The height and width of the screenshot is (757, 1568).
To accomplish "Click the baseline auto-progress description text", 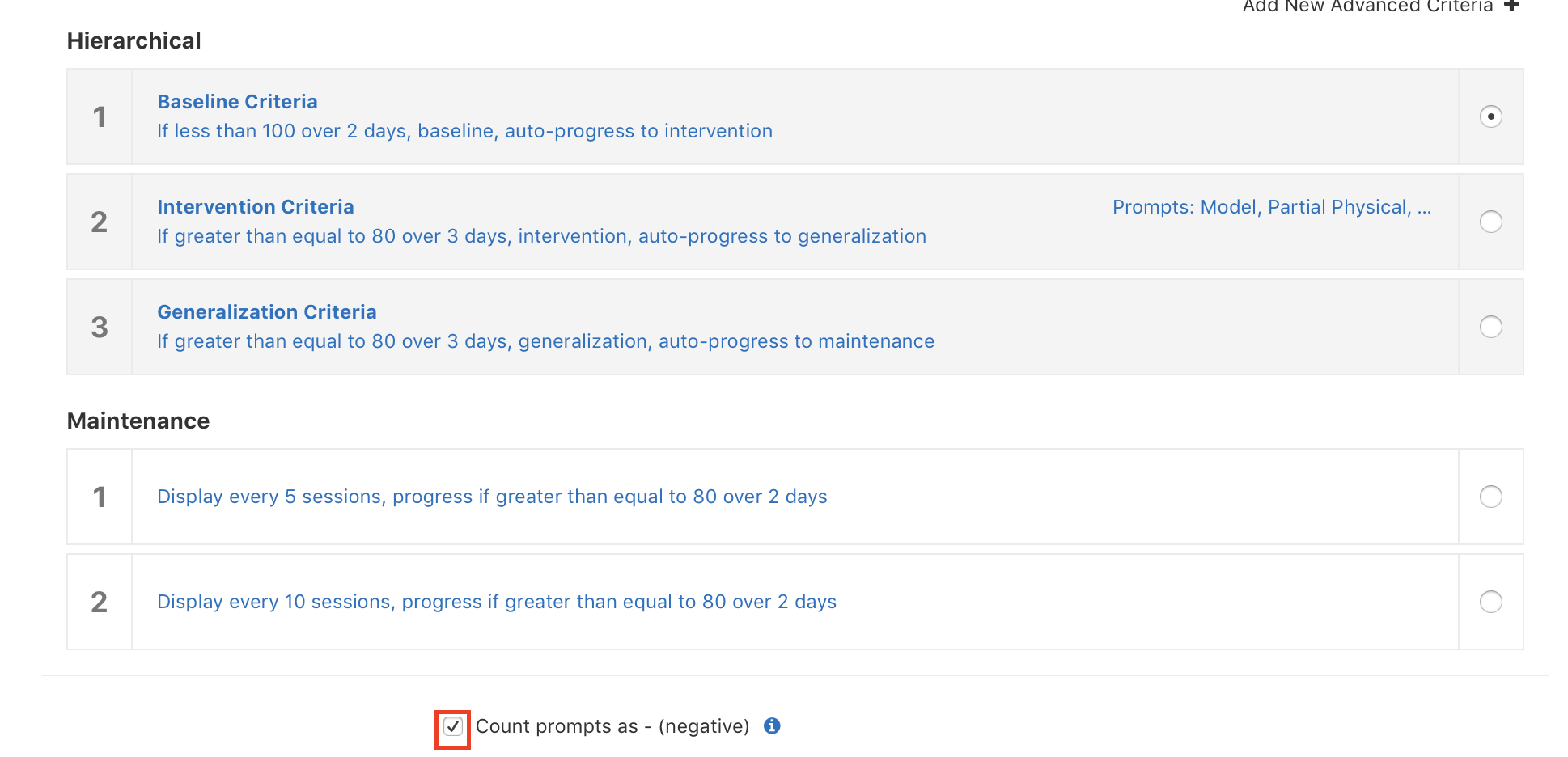I will (464, 131).
